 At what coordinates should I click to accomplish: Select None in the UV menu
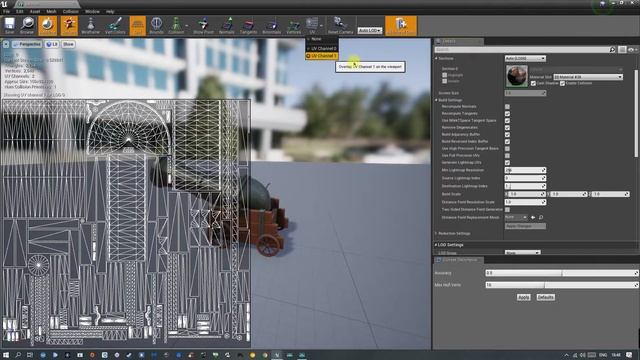click(x=322, y=39)
